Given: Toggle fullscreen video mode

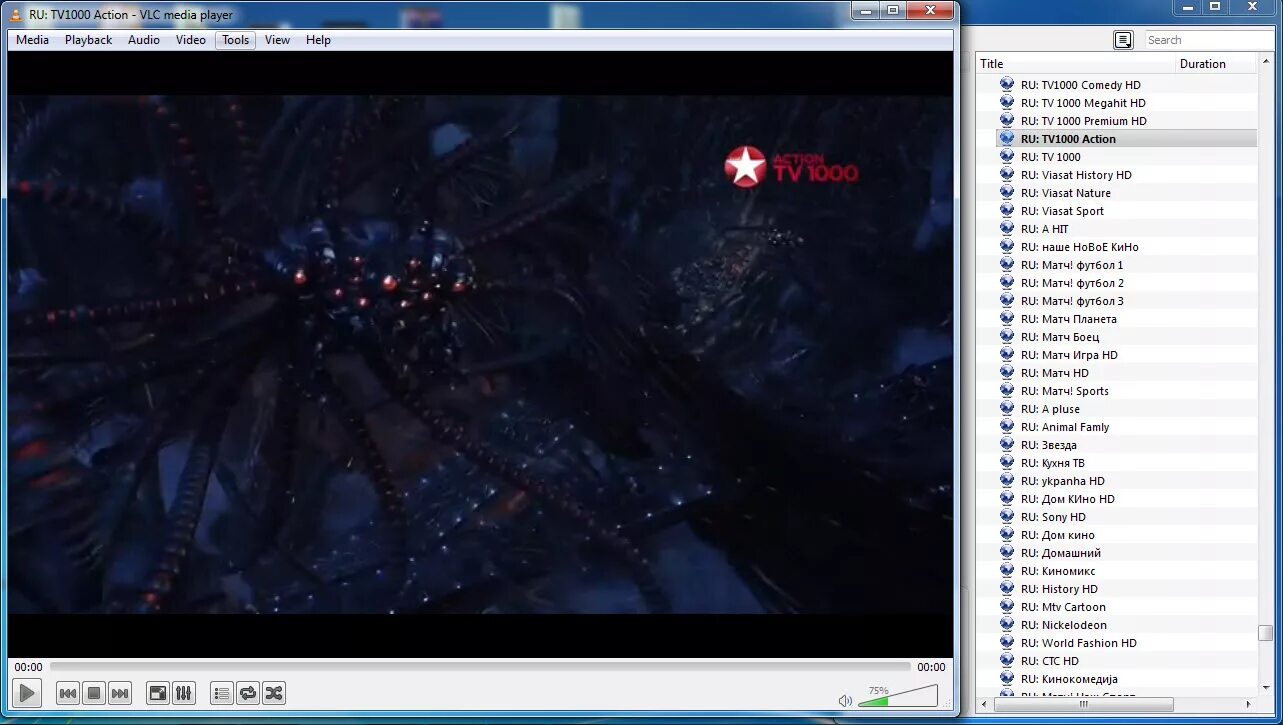Looking at the screenshot, I should (158, 693).
